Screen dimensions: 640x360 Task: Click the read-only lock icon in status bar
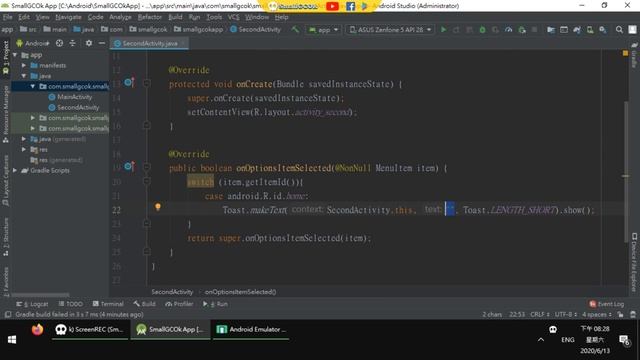(620, 314)
